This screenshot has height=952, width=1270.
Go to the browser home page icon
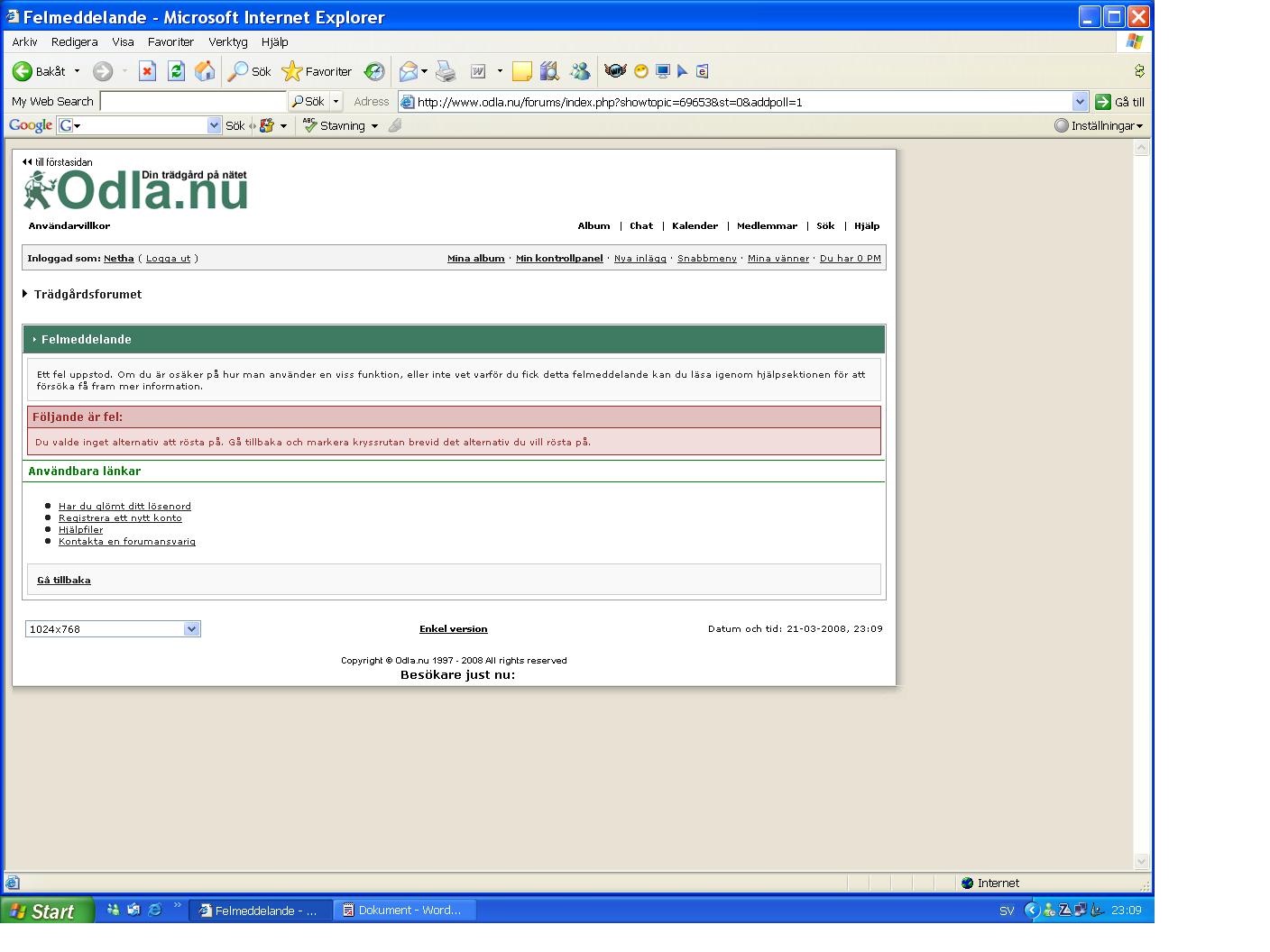pos(205,71)
